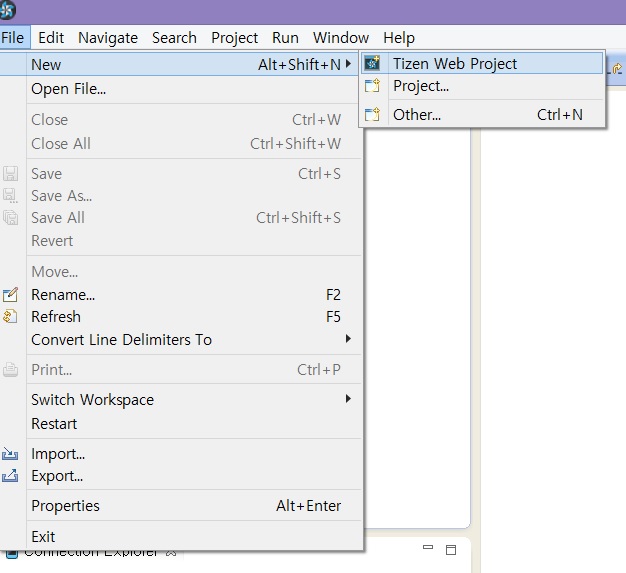Open the Navigate menu
The image size is (626, 573).
coord(108,38)
